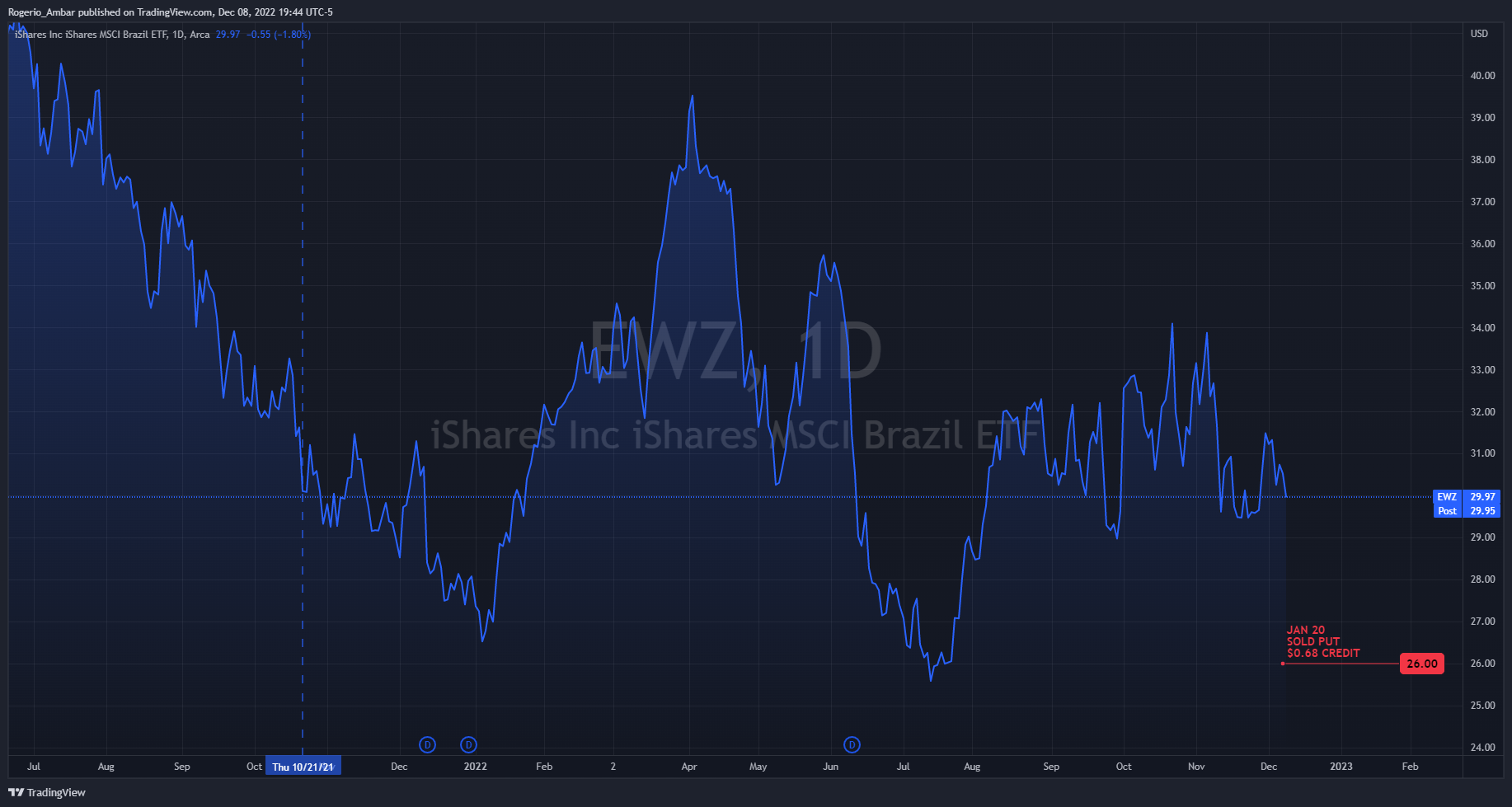The height and width of the screenshot is (807, 1512).
Task: Click the 2023 label on the time axis
Action: click(1341, 767)
